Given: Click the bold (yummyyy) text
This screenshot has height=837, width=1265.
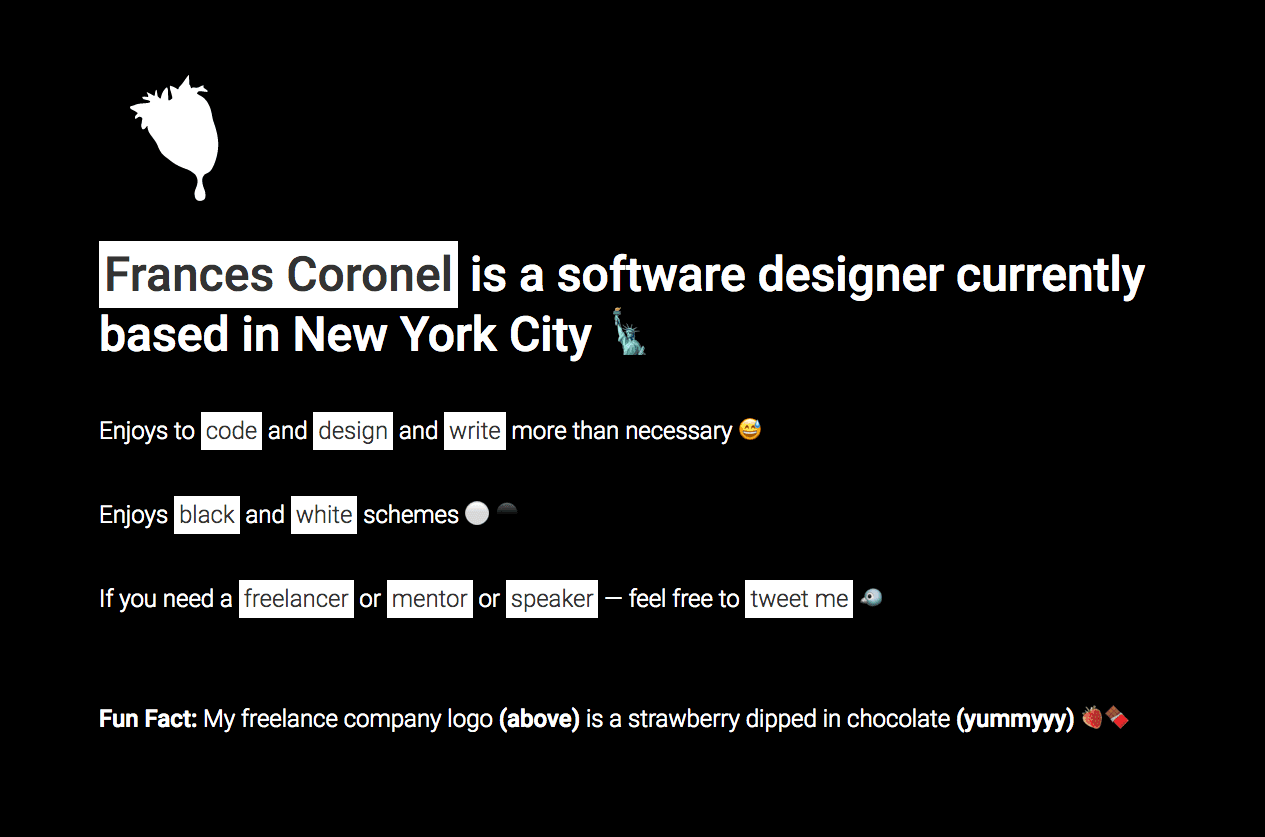Looking at the screenshot, I should coord(1015,719).
